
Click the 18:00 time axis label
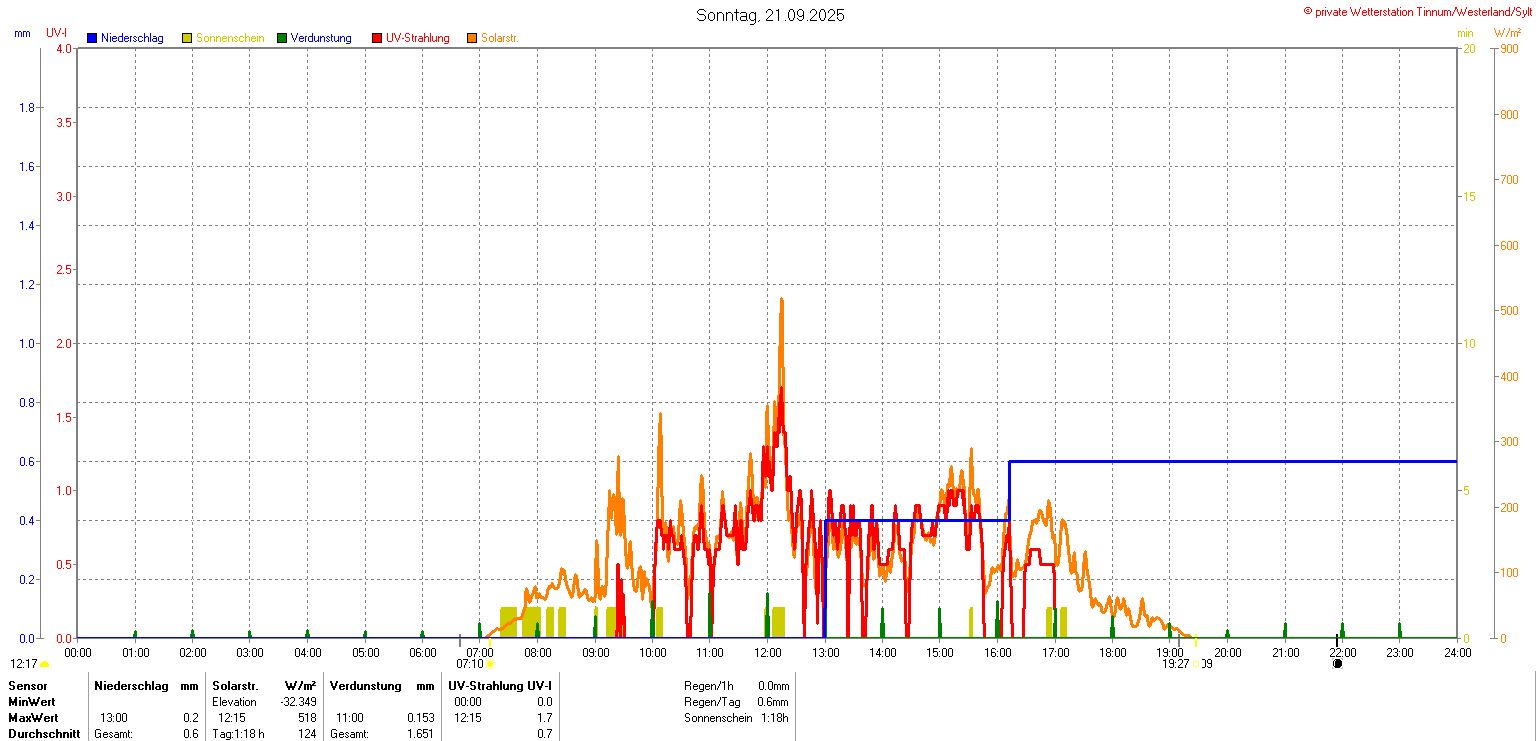click(1113, 653)
